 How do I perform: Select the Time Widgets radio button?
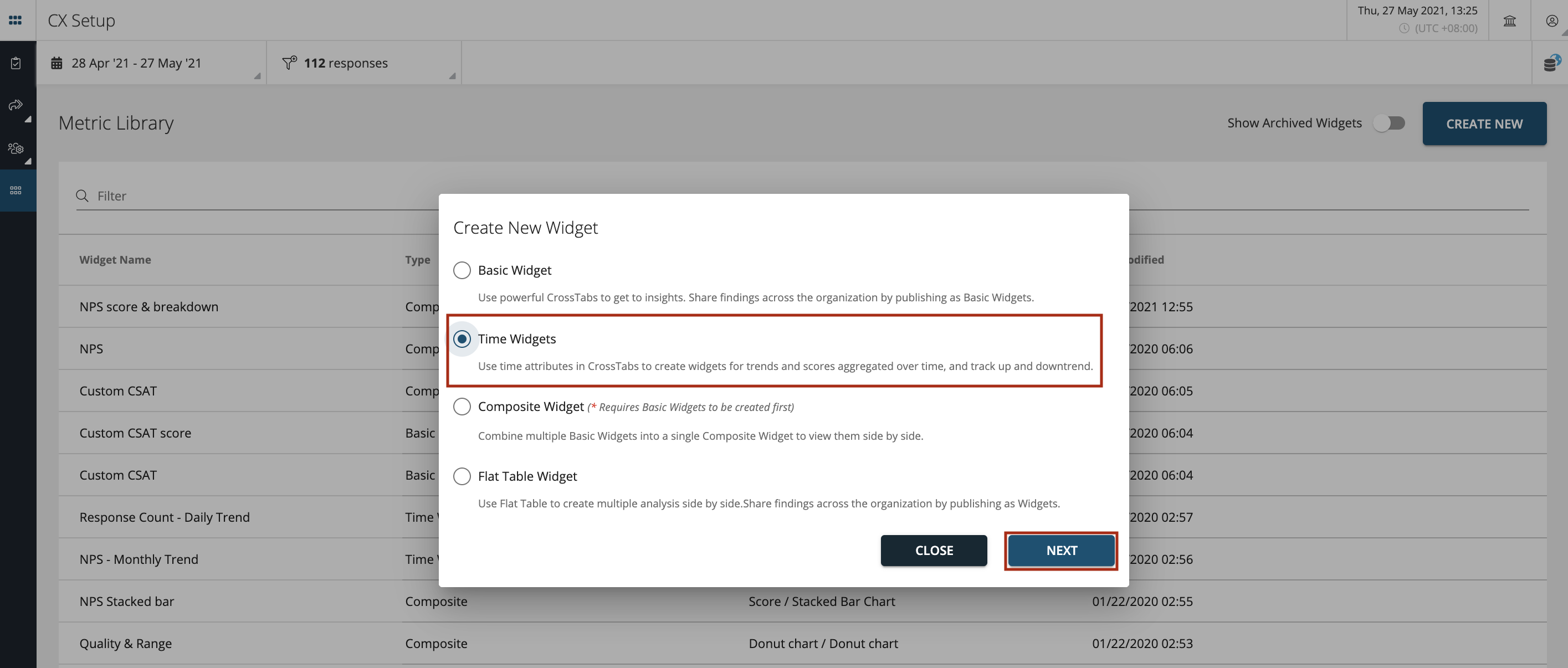coord(462,338)
